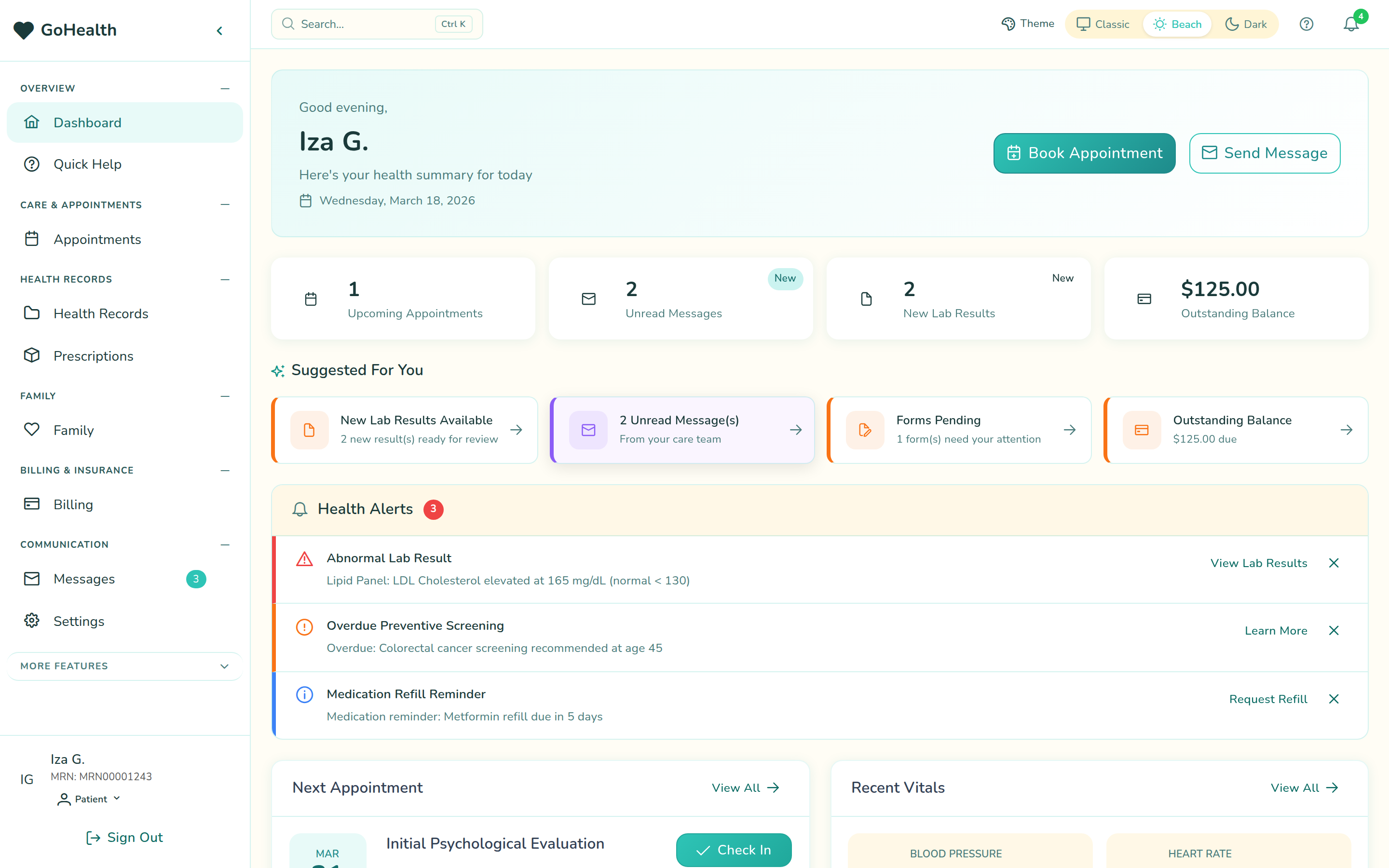
Task: Collapse the sidebar with the chevron arrow
Action: click(x=219, y=30)
